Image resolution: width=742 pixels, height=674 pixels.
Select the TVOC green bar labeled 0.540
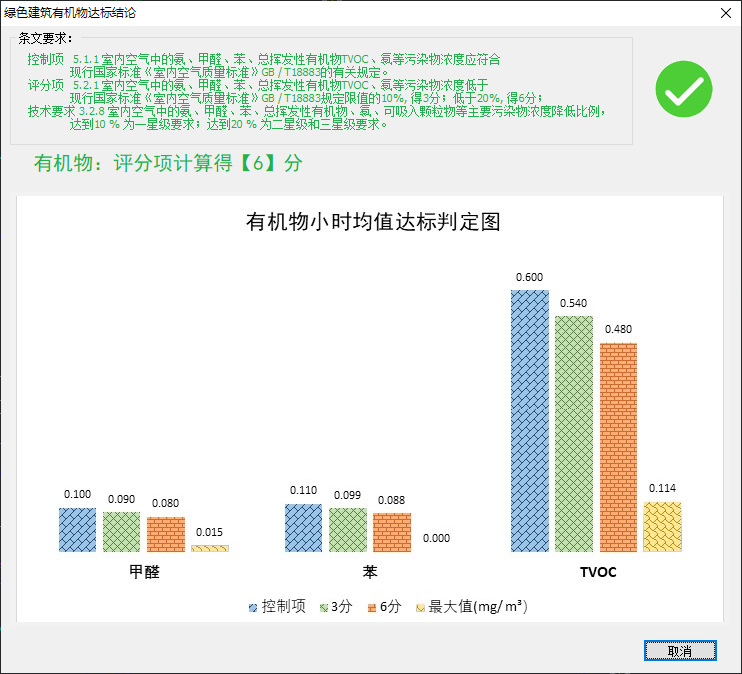[x=574, y=433]
